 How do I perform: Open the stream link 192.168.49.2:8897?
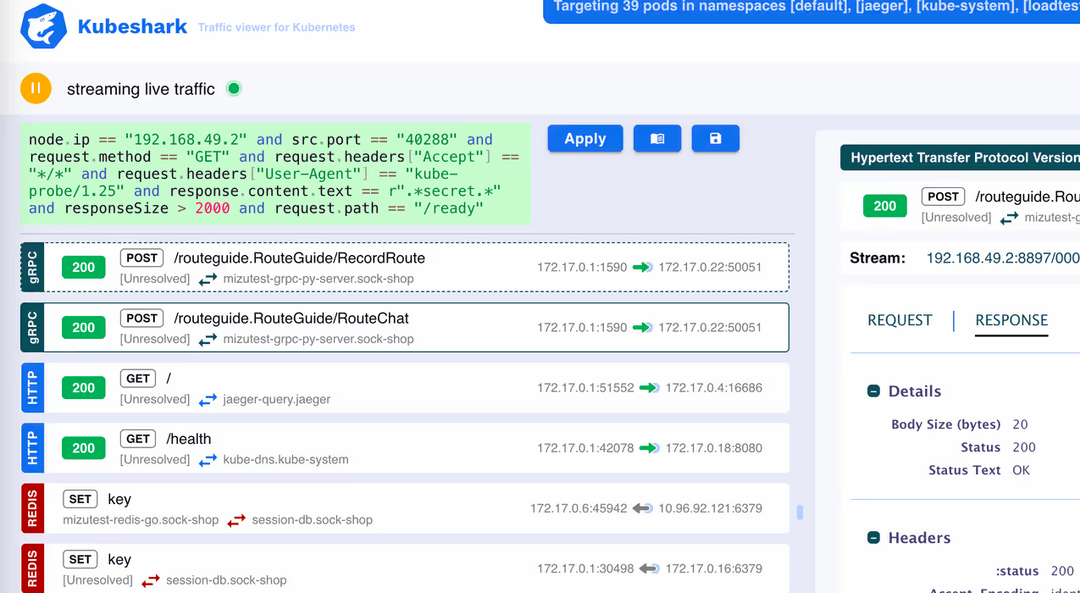1003,258
